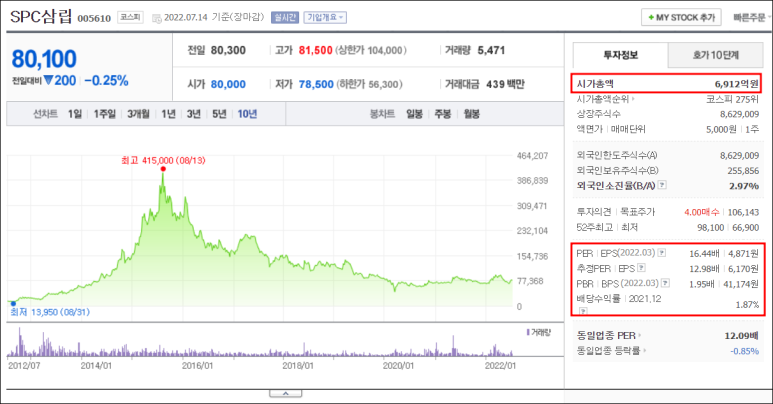Click the blue 최저 13,950 marker on chart
Image resolution: width=773 pixels, height=404 pixels.
(13, 304)
